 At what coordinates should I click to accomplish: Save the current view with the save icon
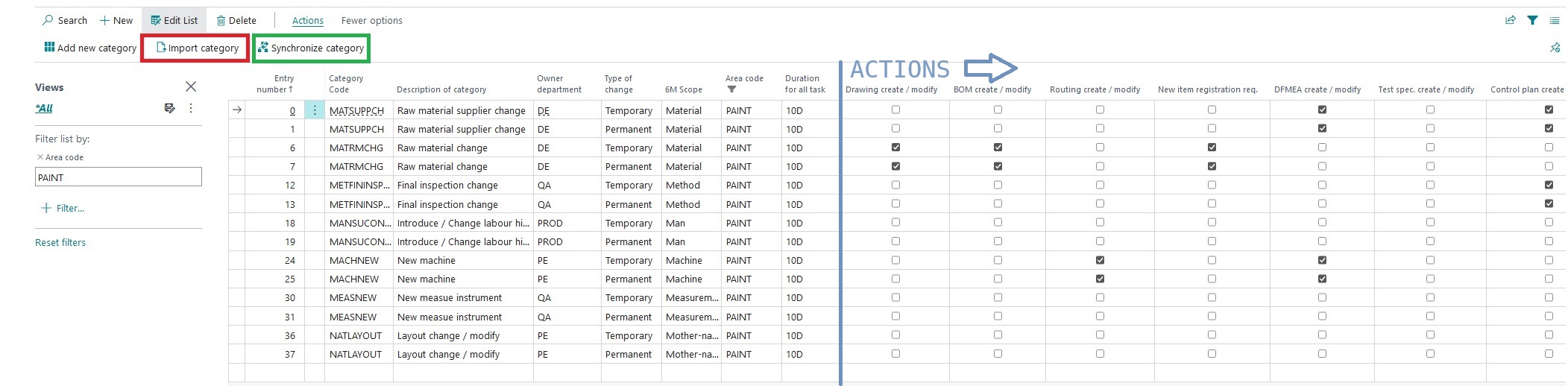click(169, 108)
